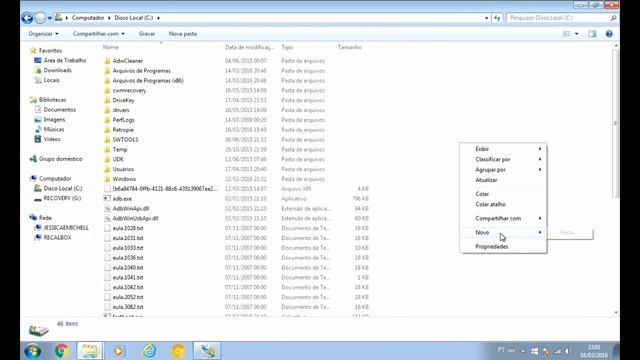Launch Google Chrome from taskbar
Screen dimensions: 640x360
[x=62, y=351]
